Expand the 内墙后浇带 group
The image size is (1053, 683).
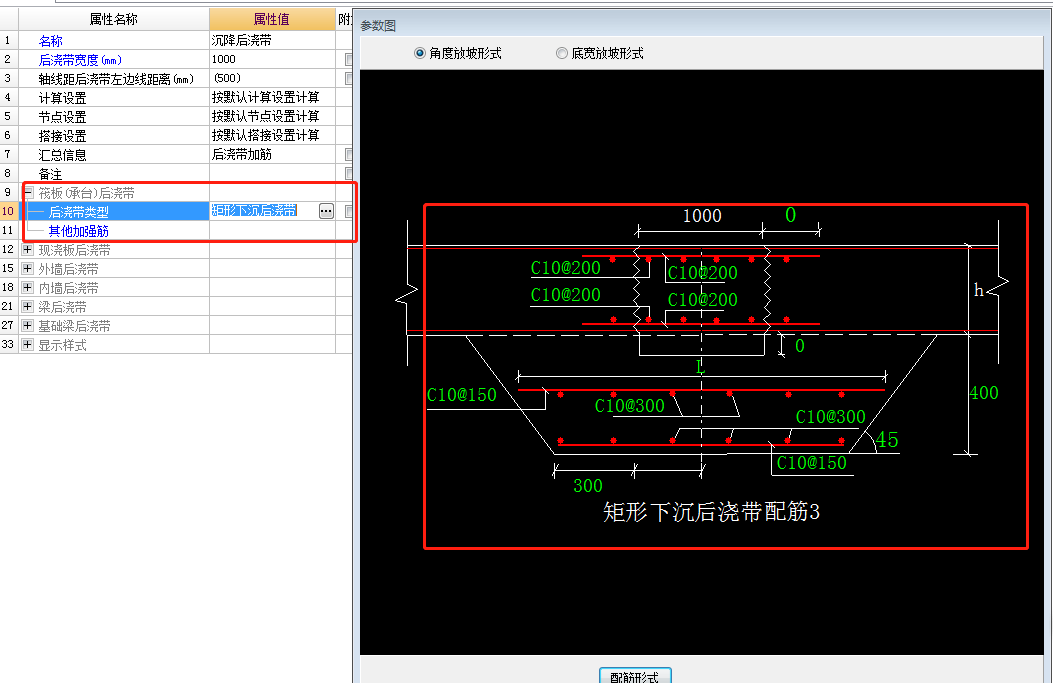28,287
